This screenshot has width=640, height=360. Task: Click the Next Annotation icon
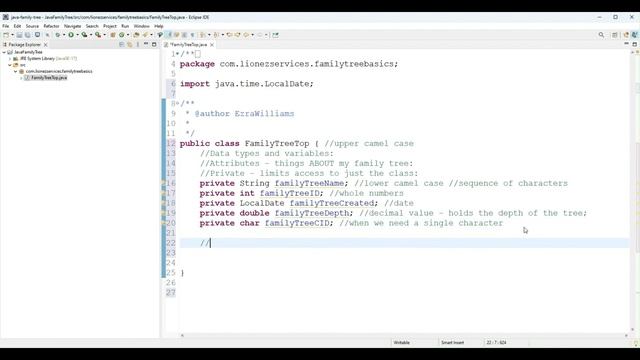coord(203,35)
